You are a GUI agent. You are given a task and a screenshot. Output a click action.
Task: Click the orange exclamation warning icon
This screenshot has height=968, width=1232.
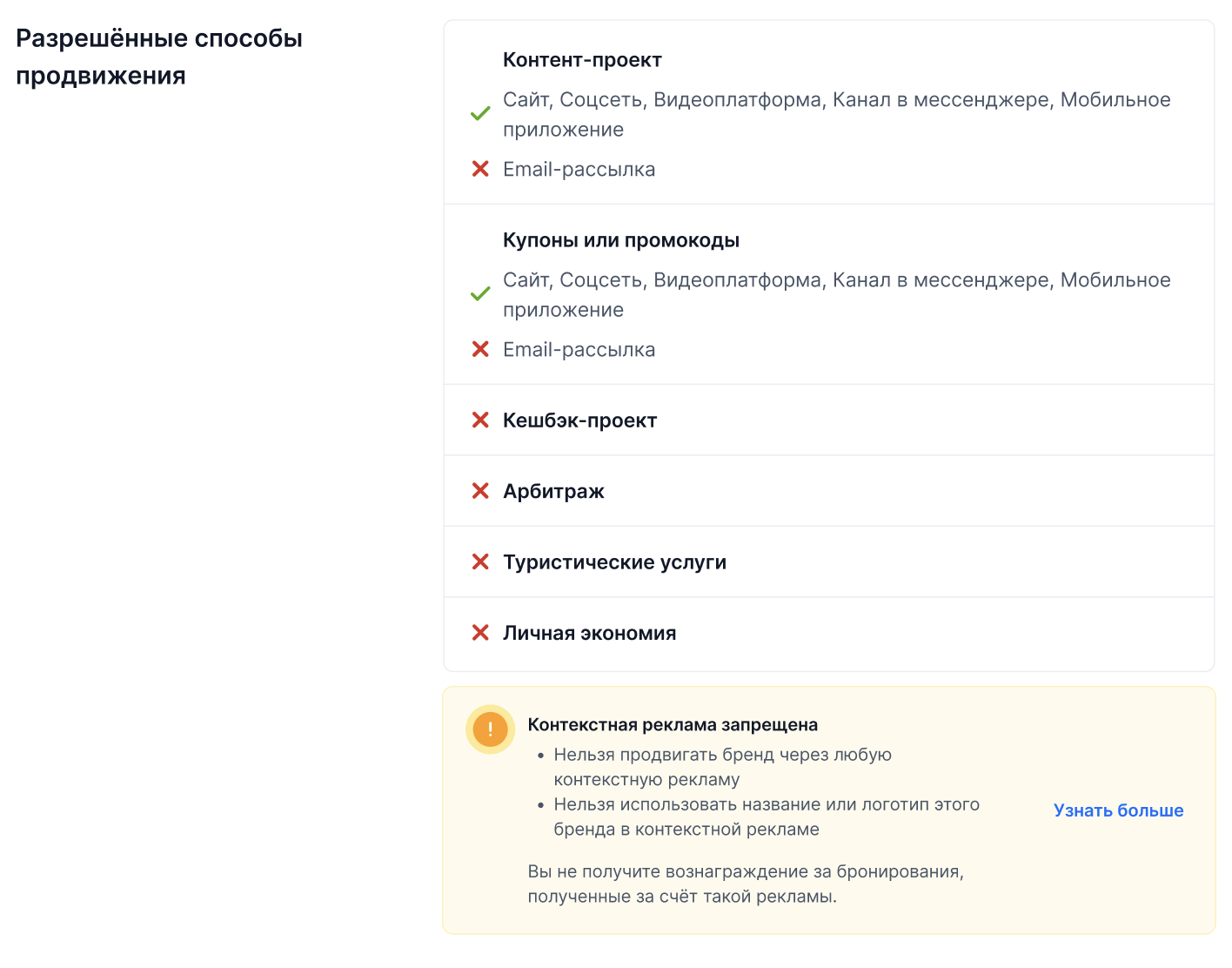pos(491,729)
